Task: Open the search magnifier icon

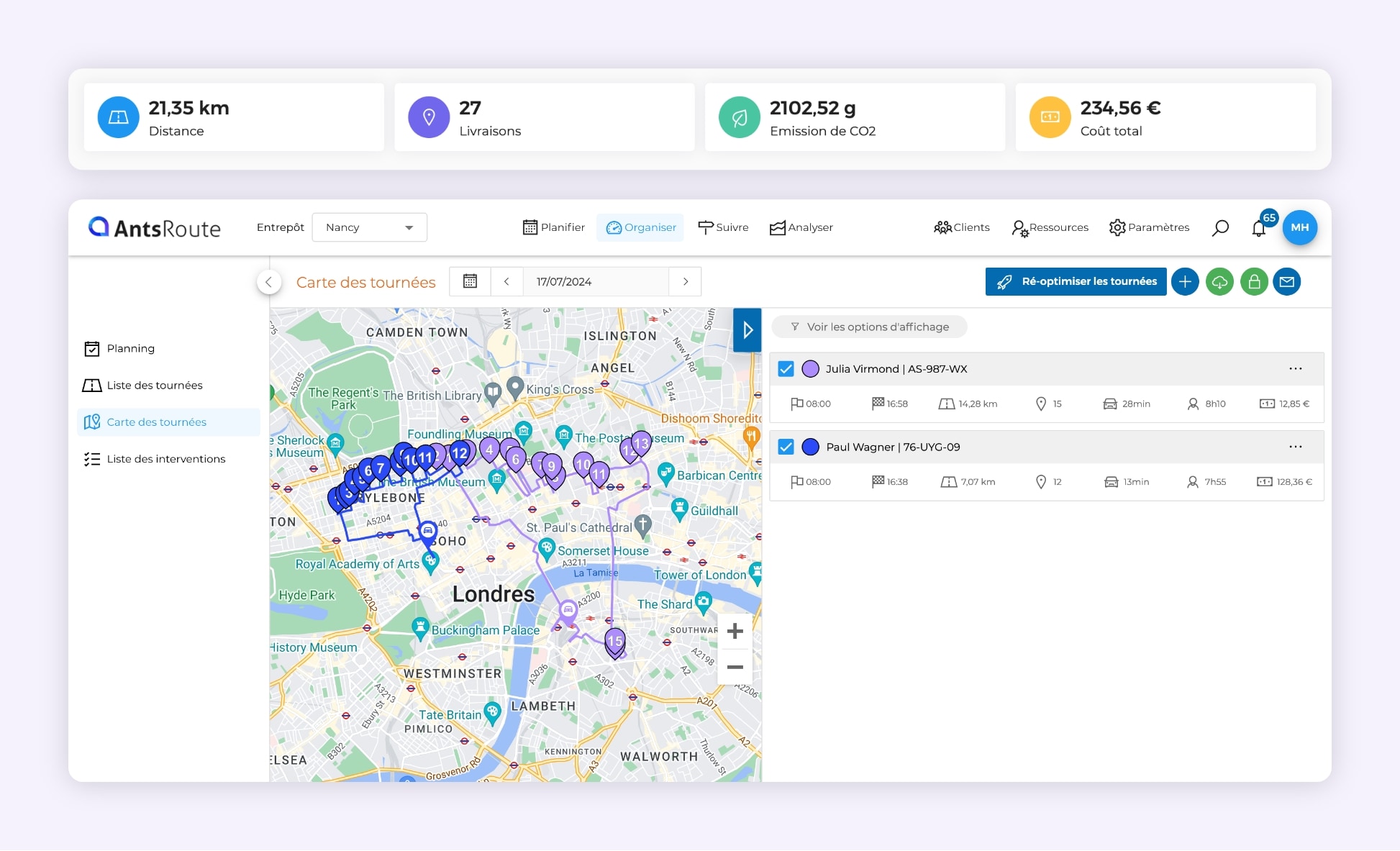Action: coord(1220,227)
